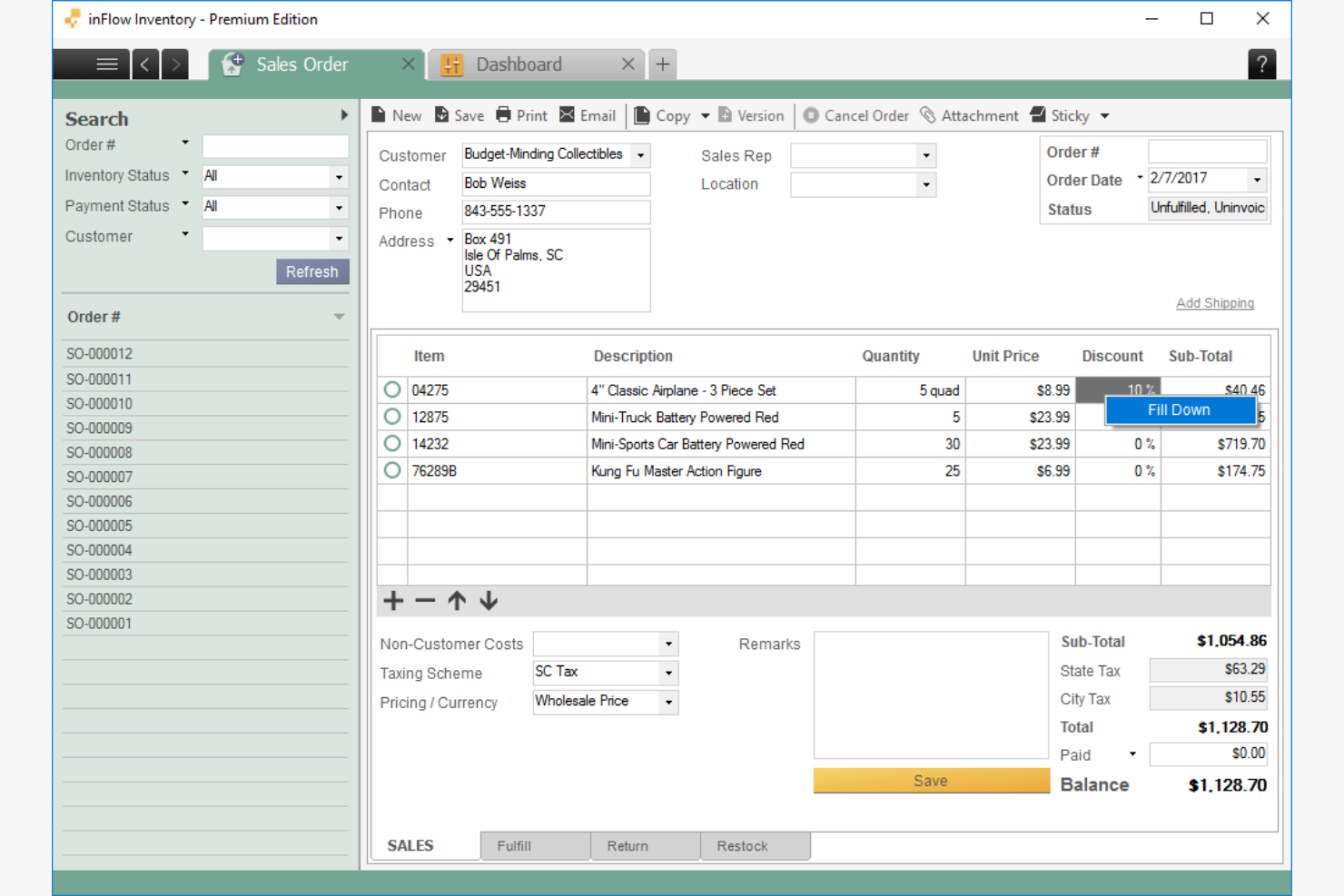Open Customer filter dropdown in Search

click(339, 238)
